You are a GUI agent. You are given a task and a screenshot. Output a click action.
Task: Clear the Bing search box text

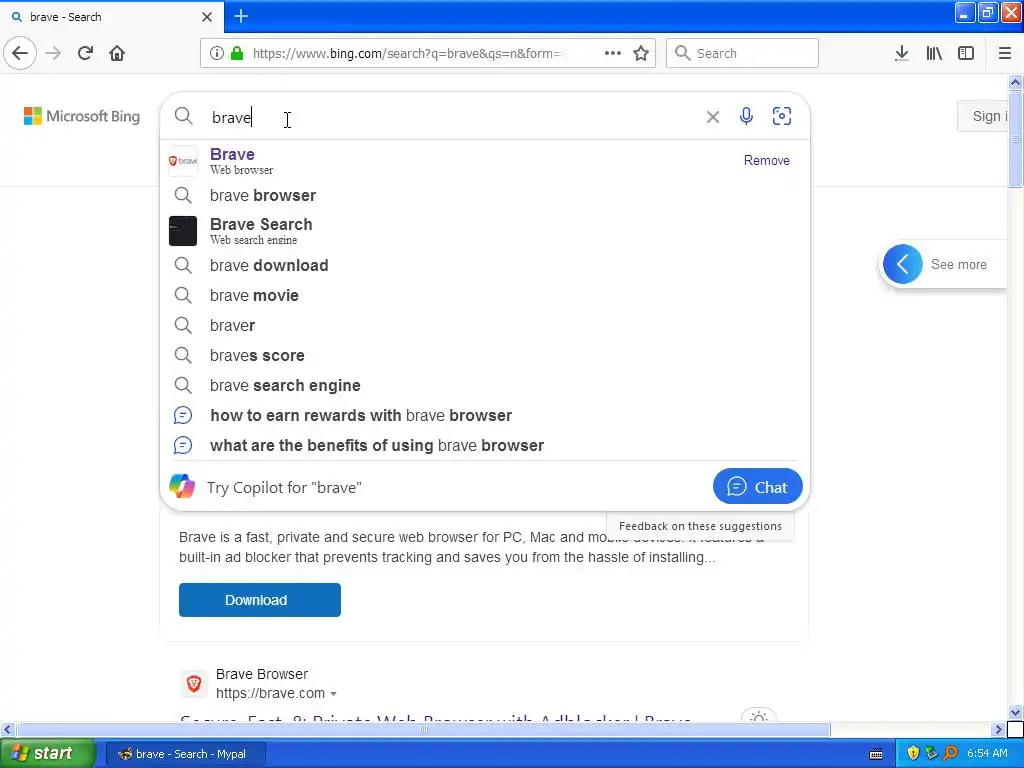712,117
